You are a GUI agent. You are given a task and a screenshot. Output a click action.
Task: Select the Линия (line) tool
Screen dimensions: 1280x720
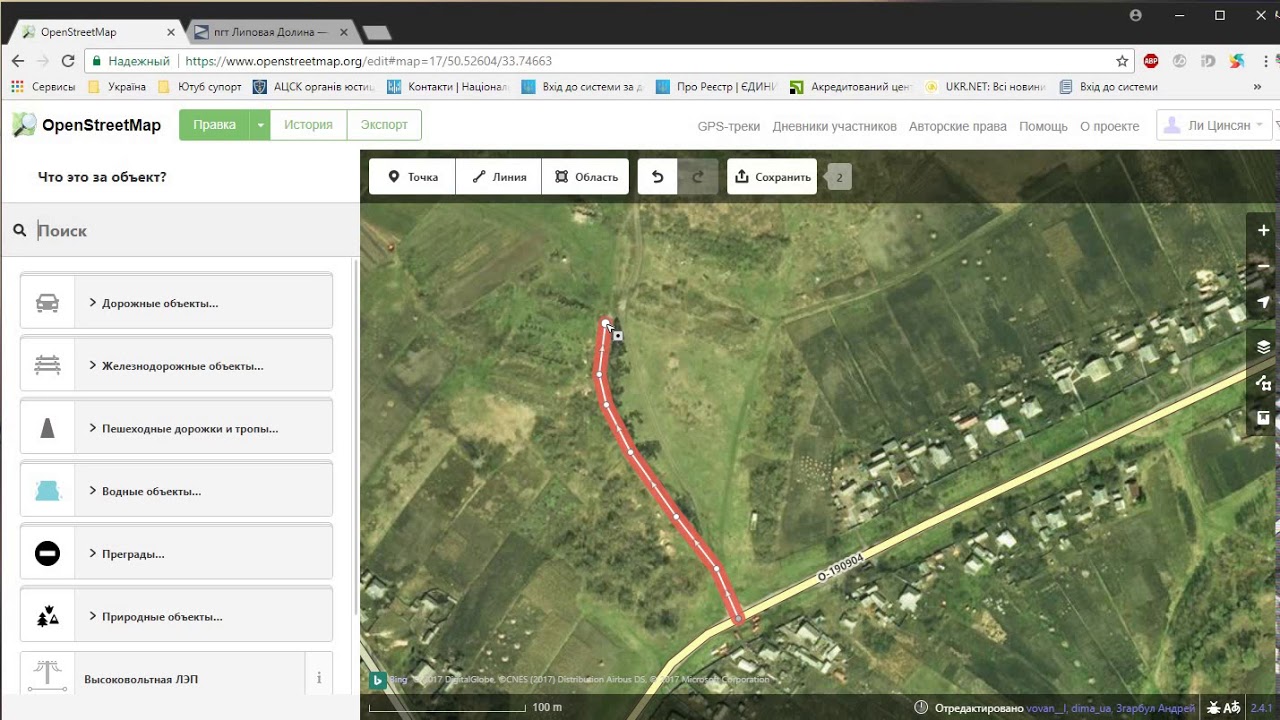pos(498,177)
